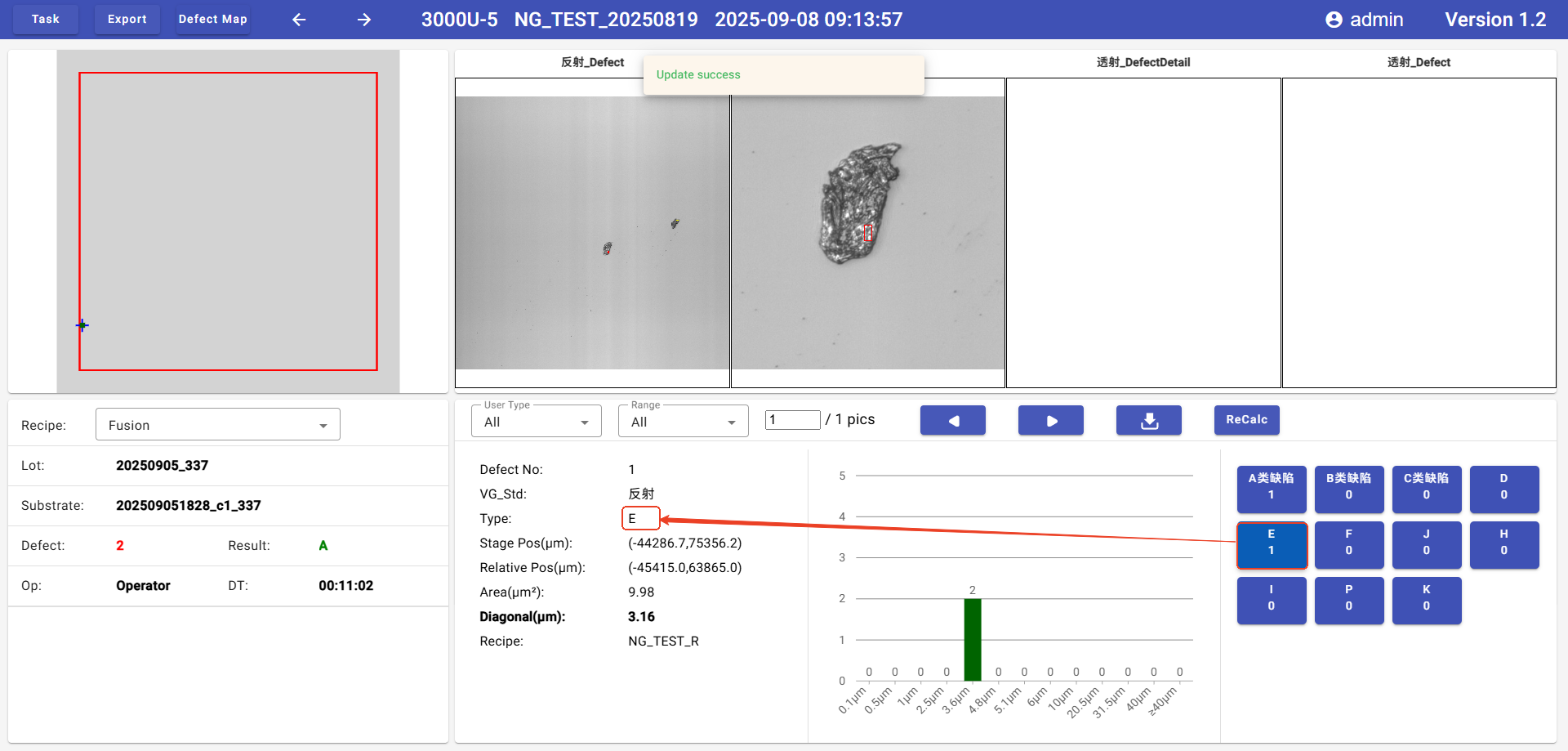Screen dimensions: 1568x751
Task: Download the defect image
Action: (x=1148, y=420)
